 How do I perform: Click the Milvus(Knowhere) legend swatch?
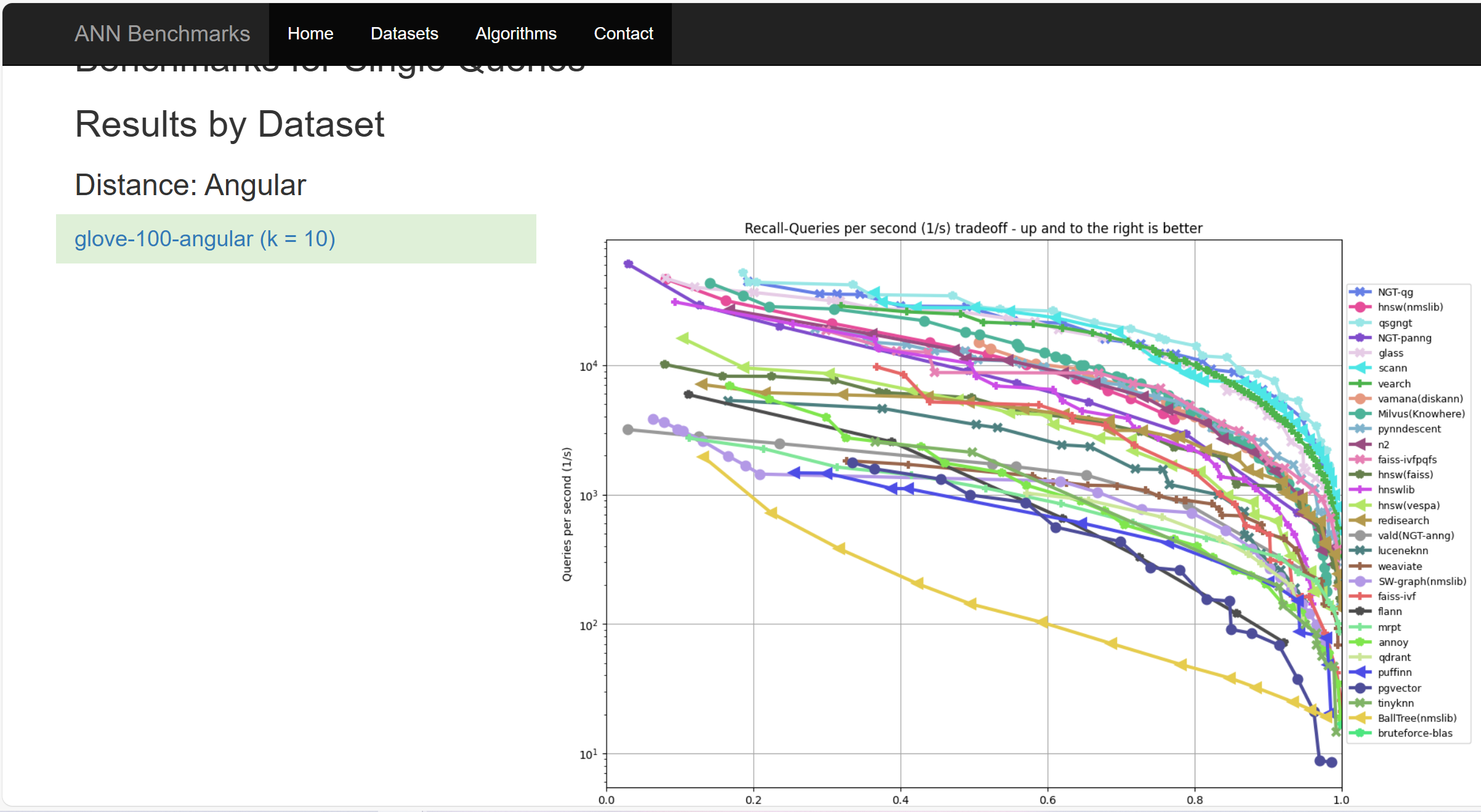[1360, 414]
